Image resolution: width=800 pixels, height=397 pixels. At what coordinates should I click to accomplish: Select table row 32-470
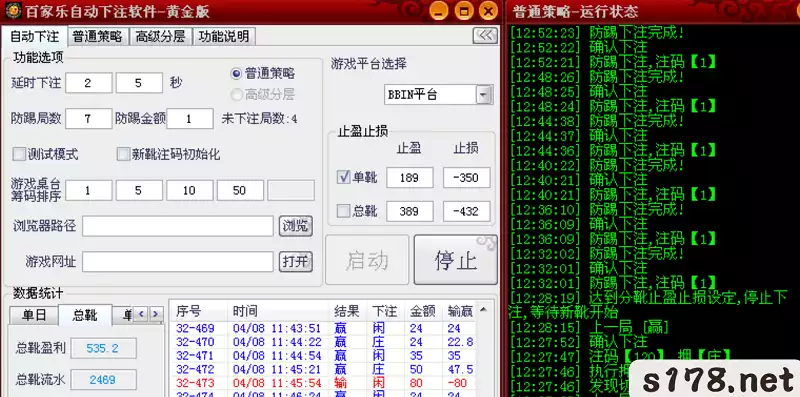click(323, 342)
